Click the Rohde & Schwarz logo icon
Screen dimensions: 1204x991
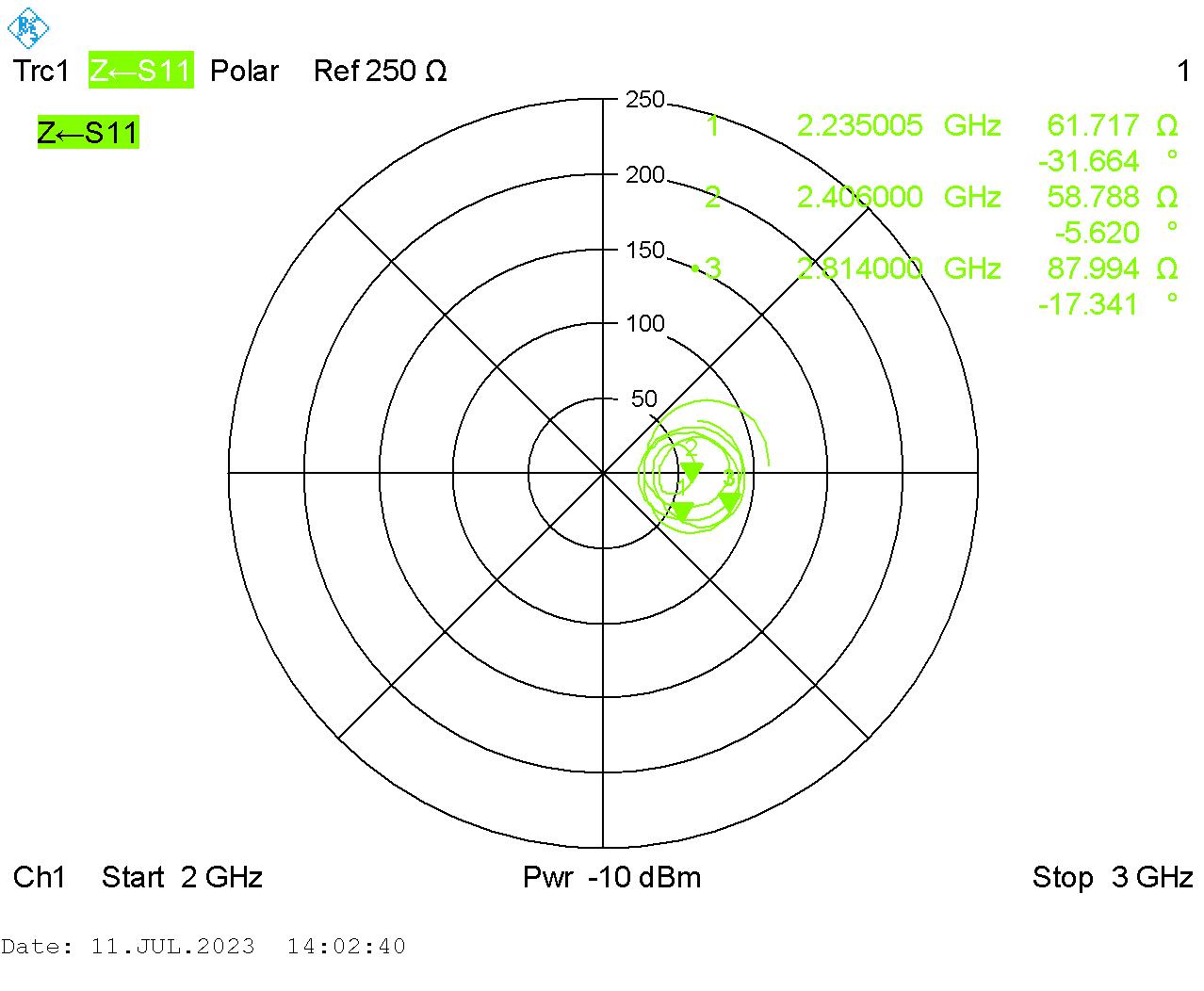pos(28,27)
